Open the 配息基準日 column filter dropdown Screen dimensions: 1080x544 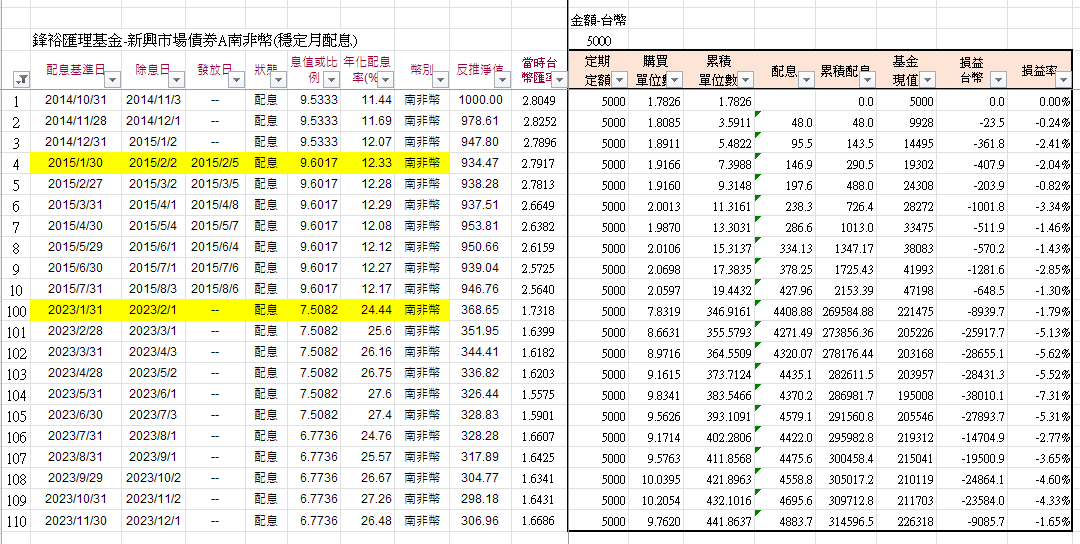(112, 80)
